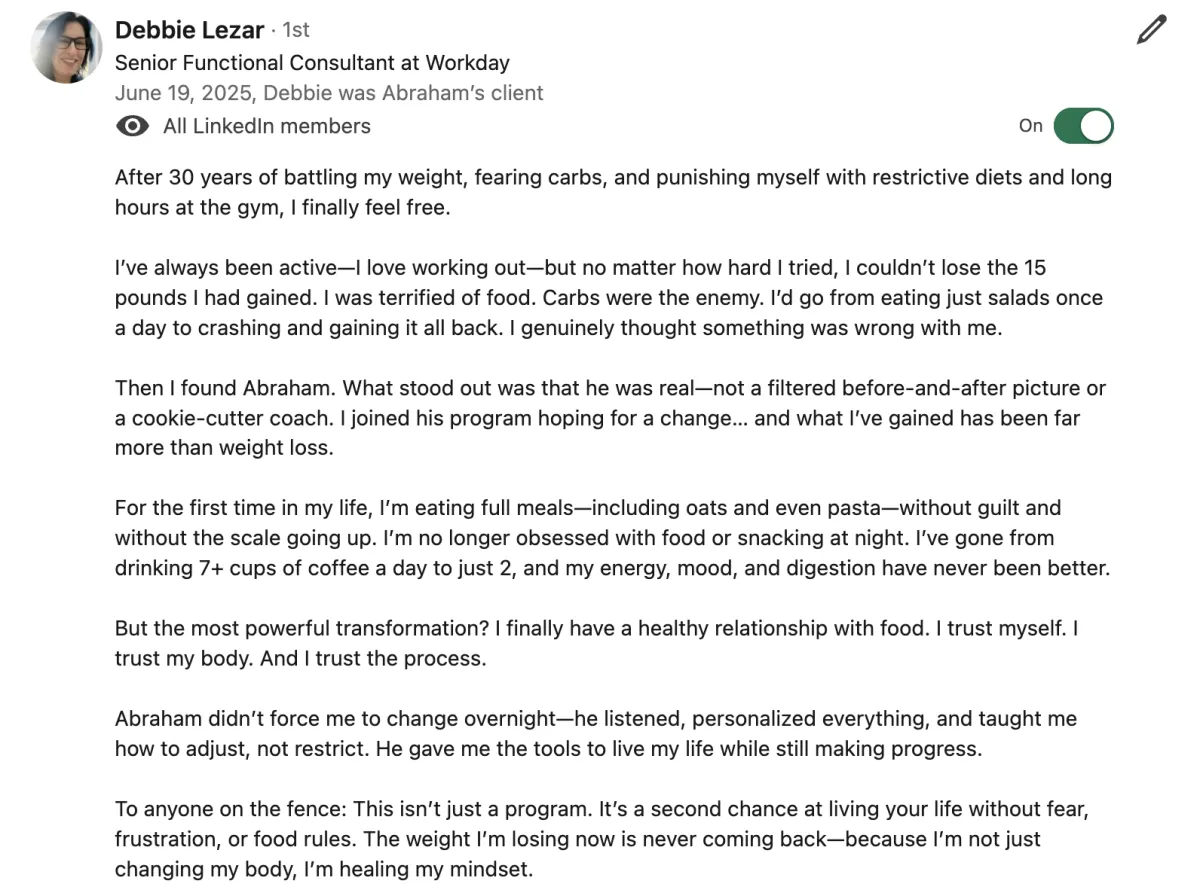Click the paragraph starting After 30 years
The width and height of the screenshot is (1200, 896).
613,193
